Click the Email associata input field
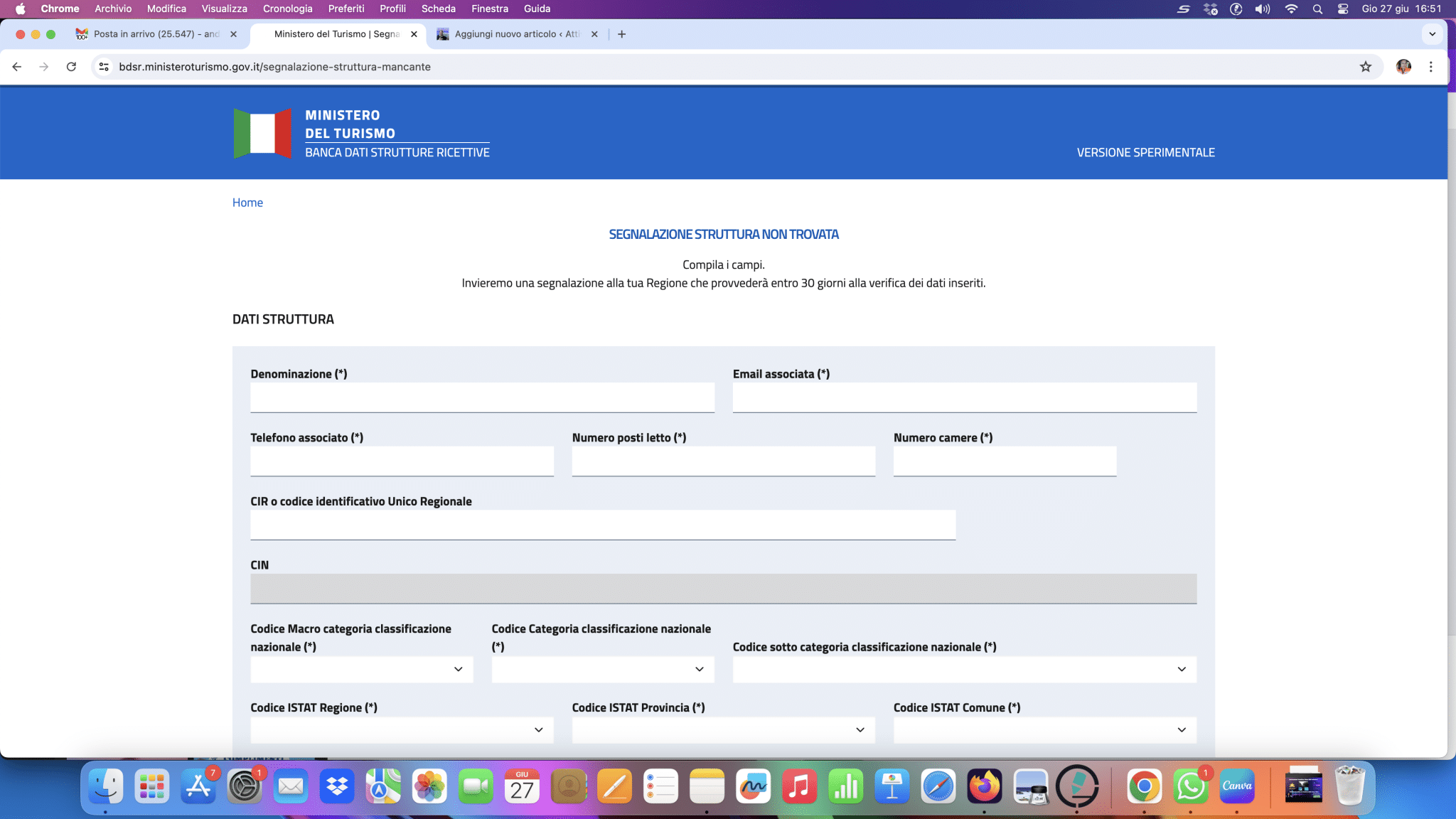This screenshot has width=1456, height=819. point(964,397)
